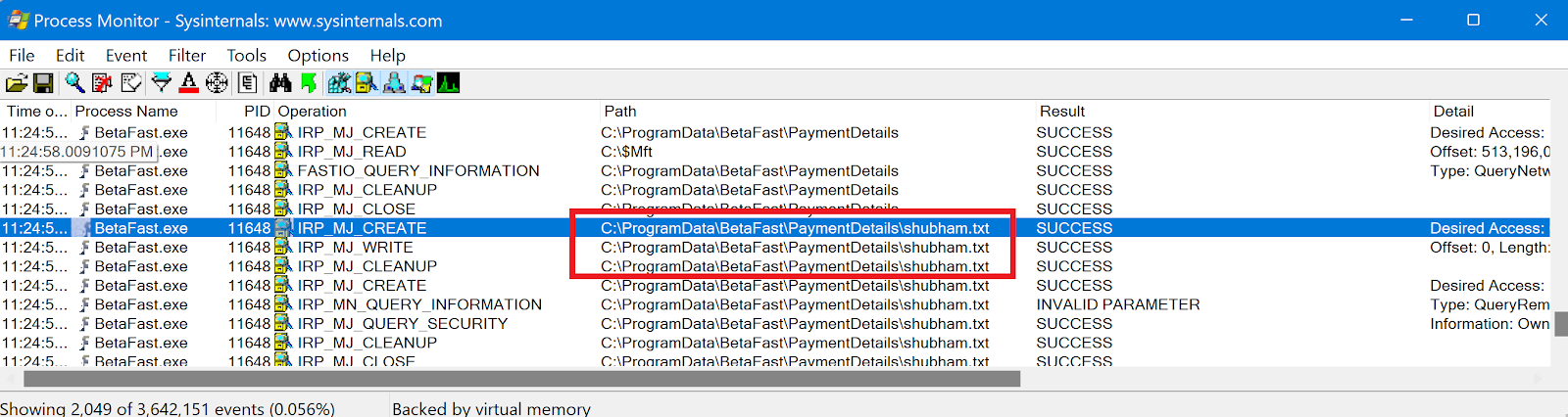Click the 'Information: Own' detail cell
The height and width of the screenshot is (417, 1568).
tap(1490, 324)
